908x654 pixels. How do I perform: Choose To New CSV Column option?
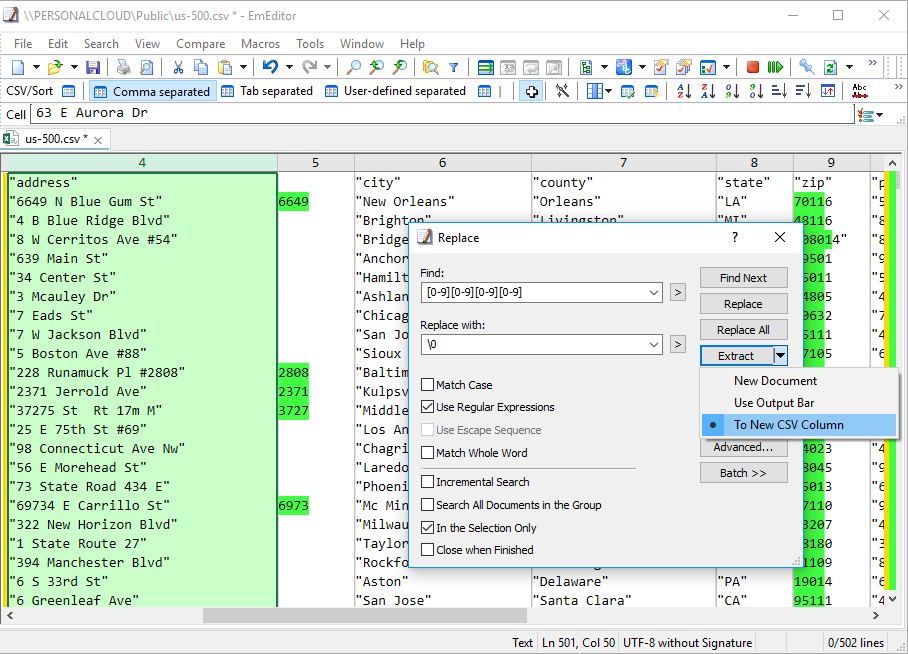799,425
